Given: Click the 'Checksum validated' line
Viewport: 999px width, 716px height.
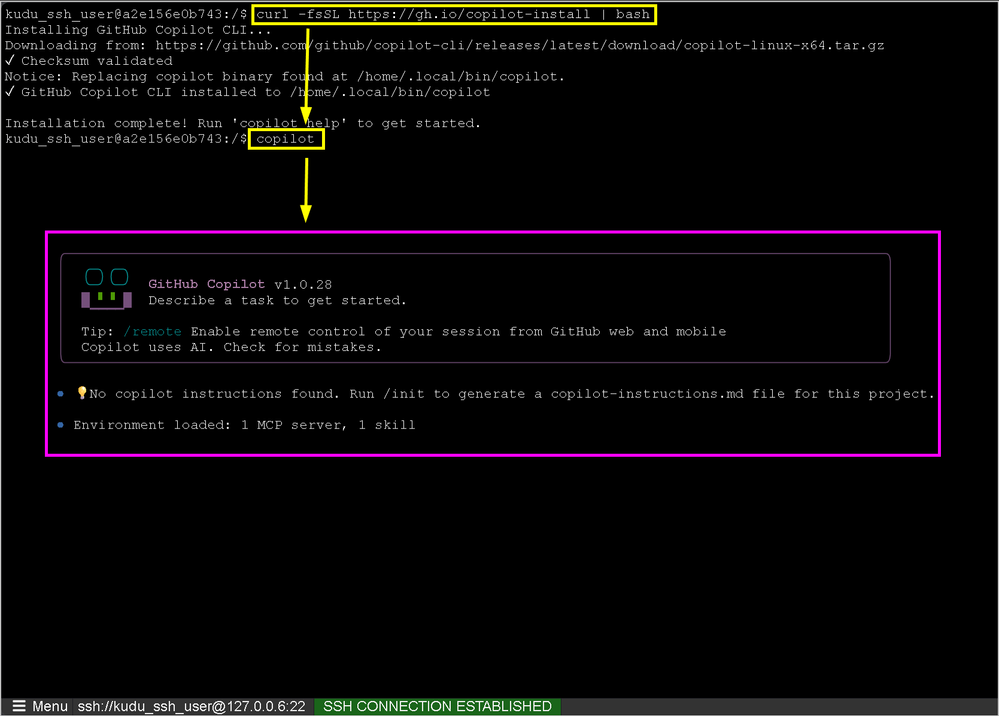Looking at the screenshot, I should coord(89,61).
